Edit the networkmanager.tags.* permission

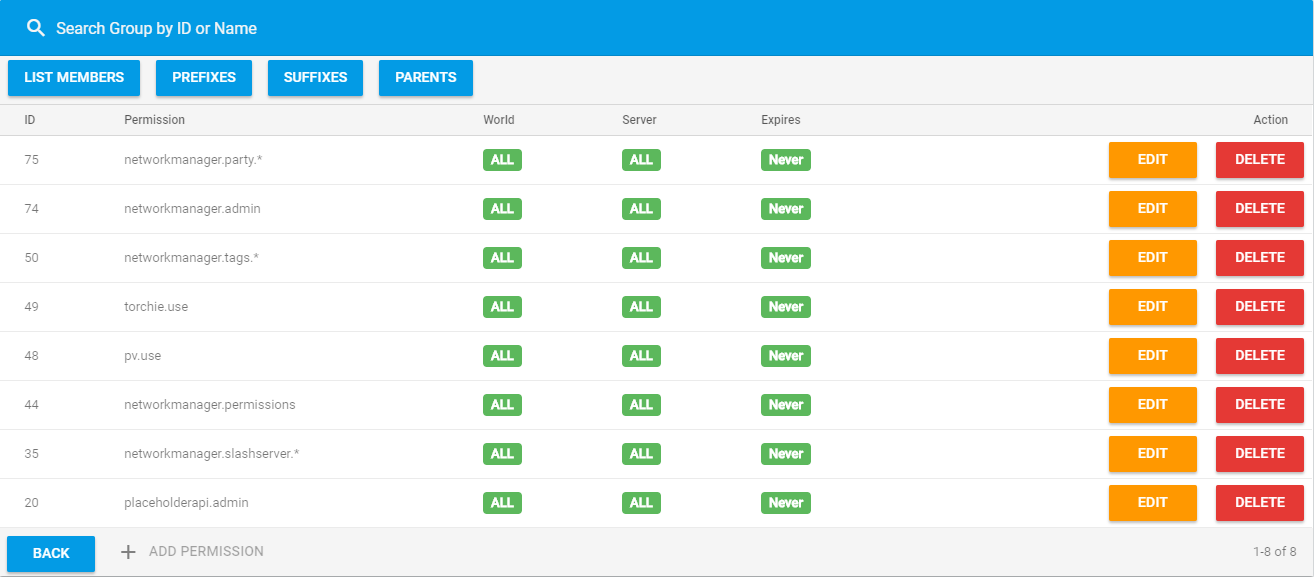(x=1152, y=258)
